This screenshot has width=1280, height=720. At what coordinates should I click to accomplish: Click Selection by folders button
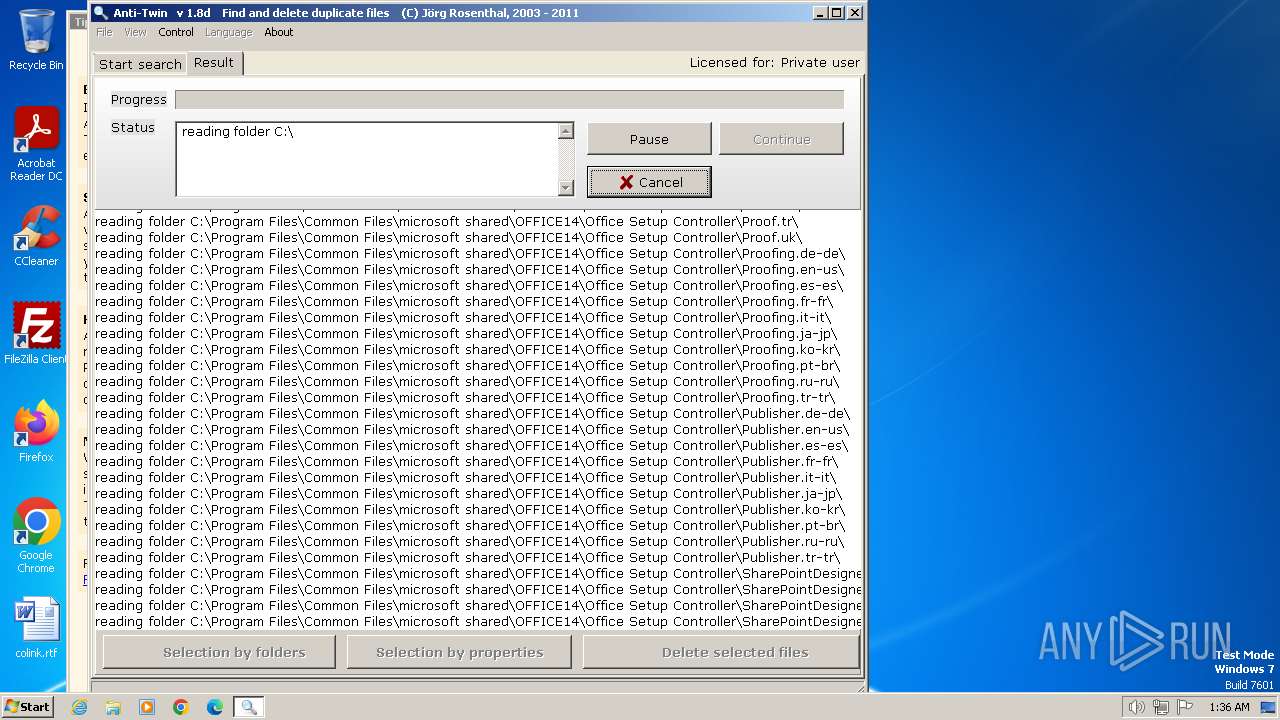tap(219, 652)
